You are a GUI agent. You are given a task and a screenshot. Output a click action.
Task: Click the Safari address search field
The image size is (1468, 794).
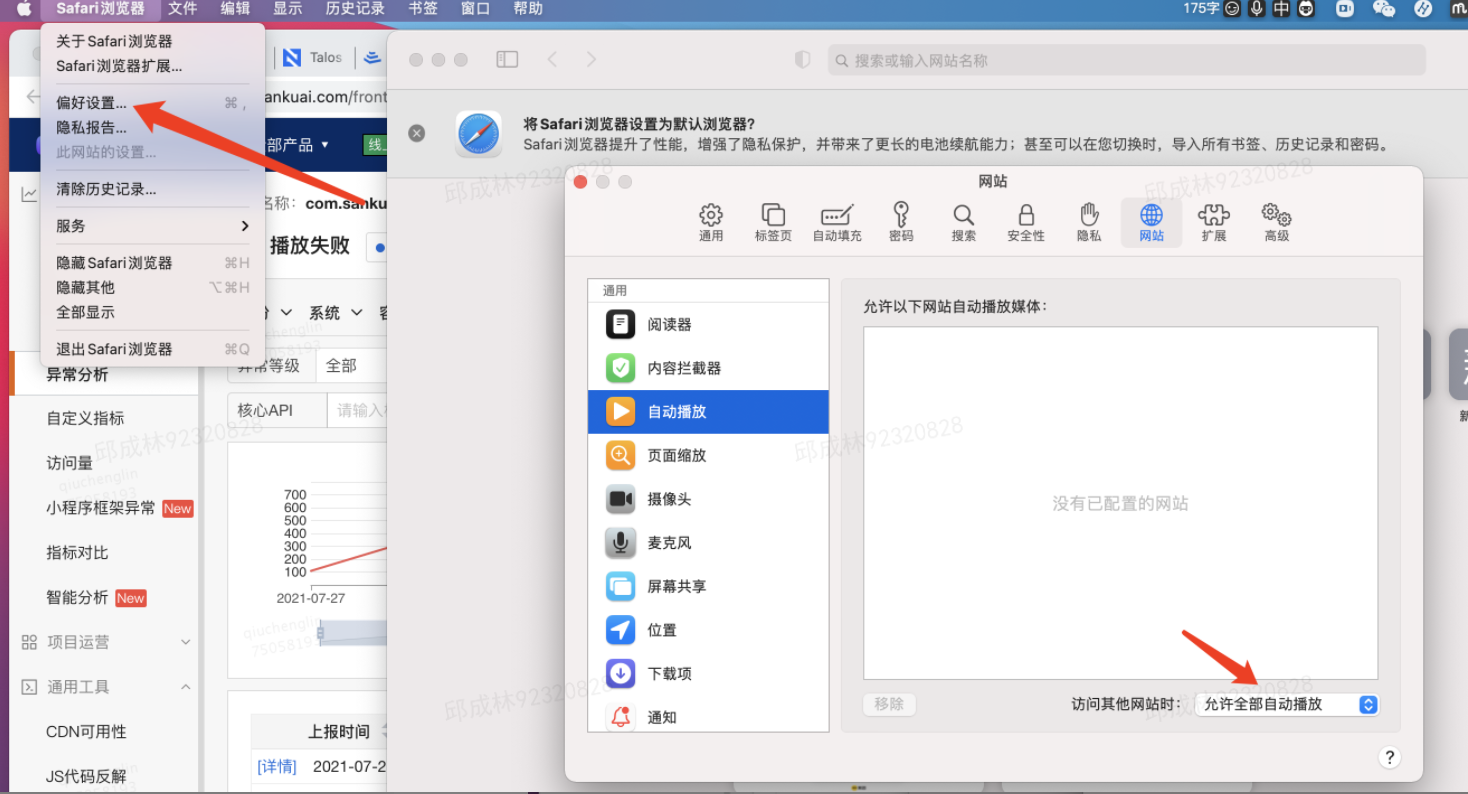[1126, 60]
